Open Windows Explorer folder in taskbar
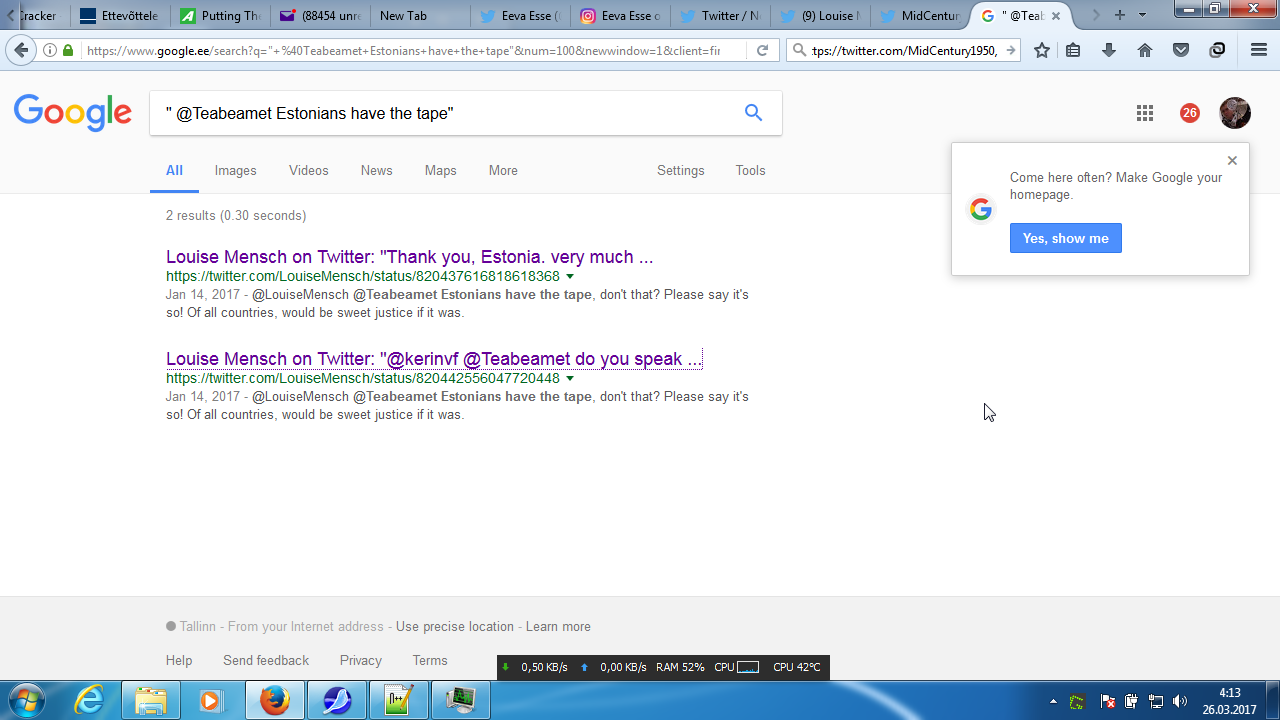This screenshot has width=1280, height=720. pos(151,700)
